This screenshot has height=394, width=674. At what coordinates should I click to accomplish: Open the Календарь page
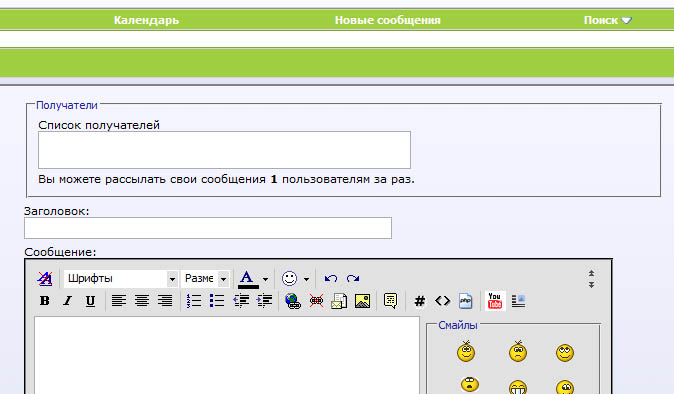click(x=146, y=20)
